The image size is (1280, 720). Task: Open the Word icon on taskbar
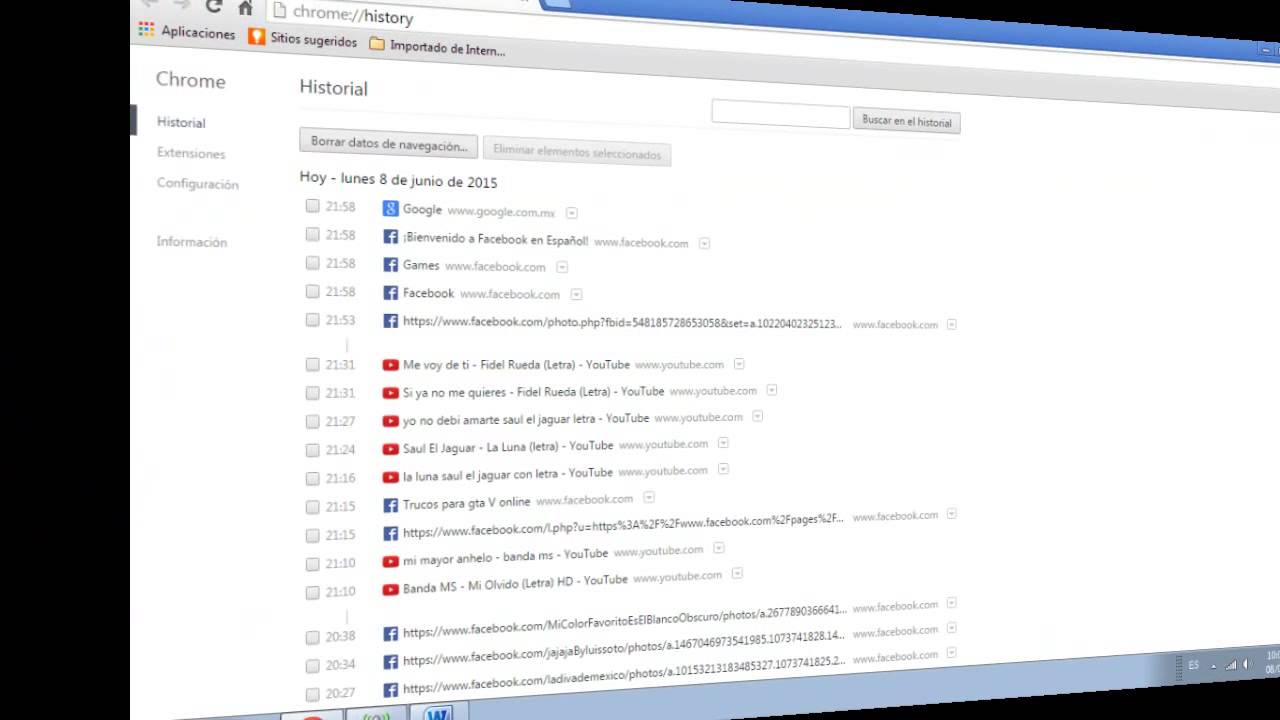[437, 714]
